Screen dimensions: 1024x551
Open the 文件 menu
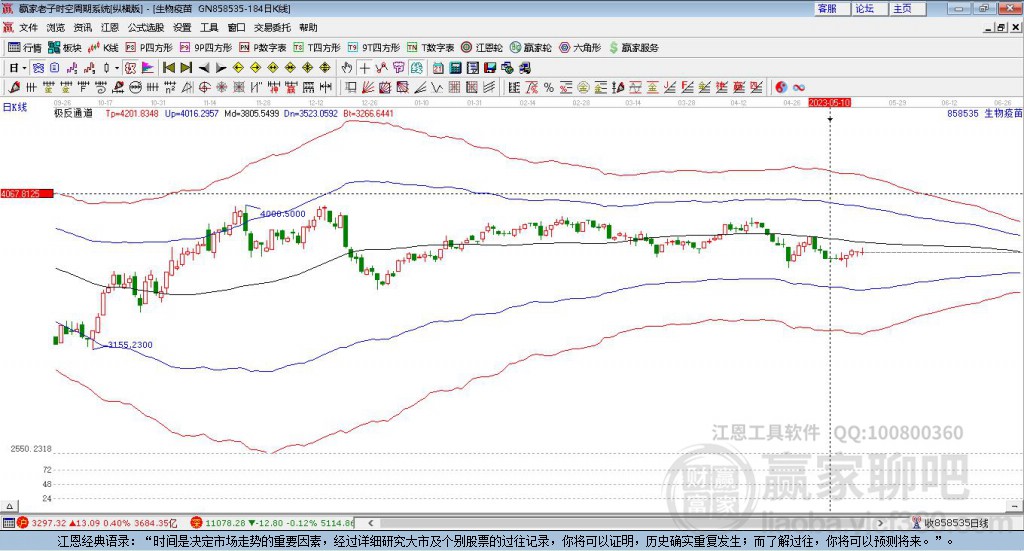click(x=28, y=27)
